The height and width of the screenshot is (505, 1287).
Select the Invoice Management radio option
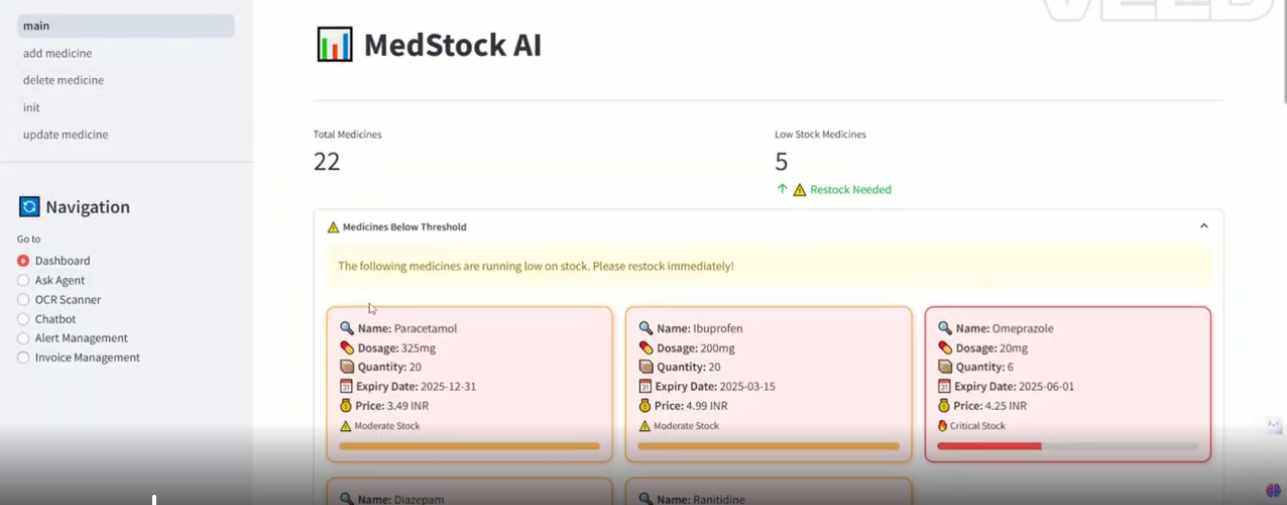(23, 357)
